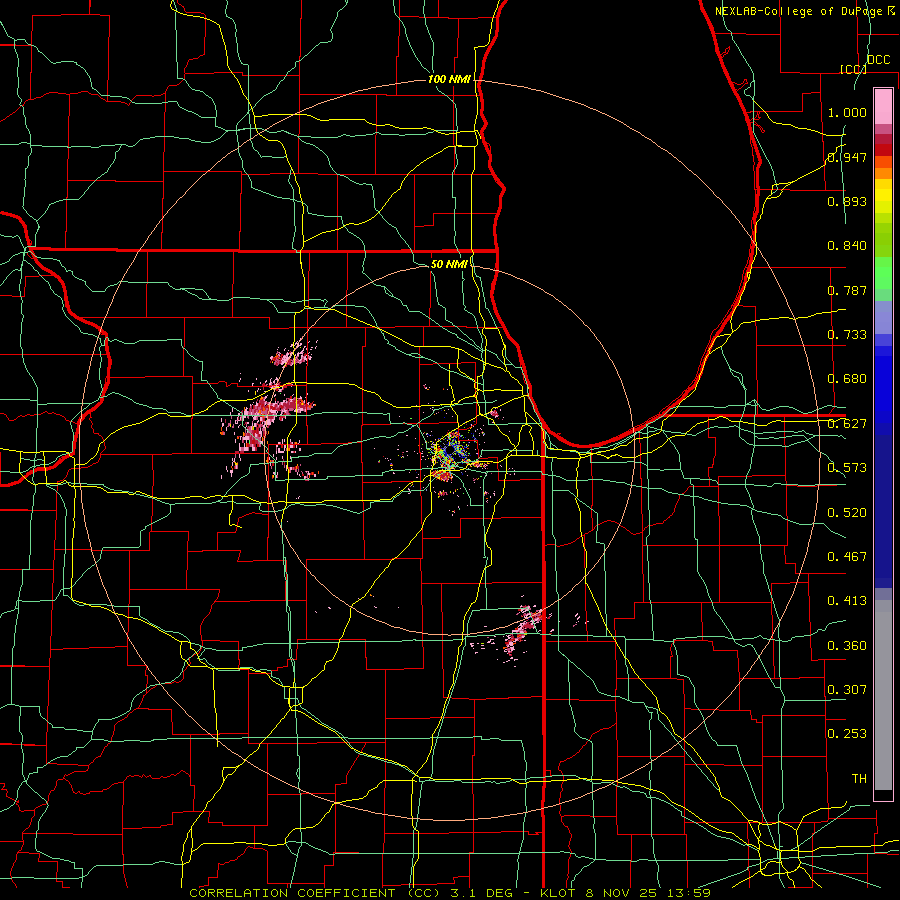Click the [CC] unit label
The height and width of the screenshot is (900, 900).
[x=853, y=69]
